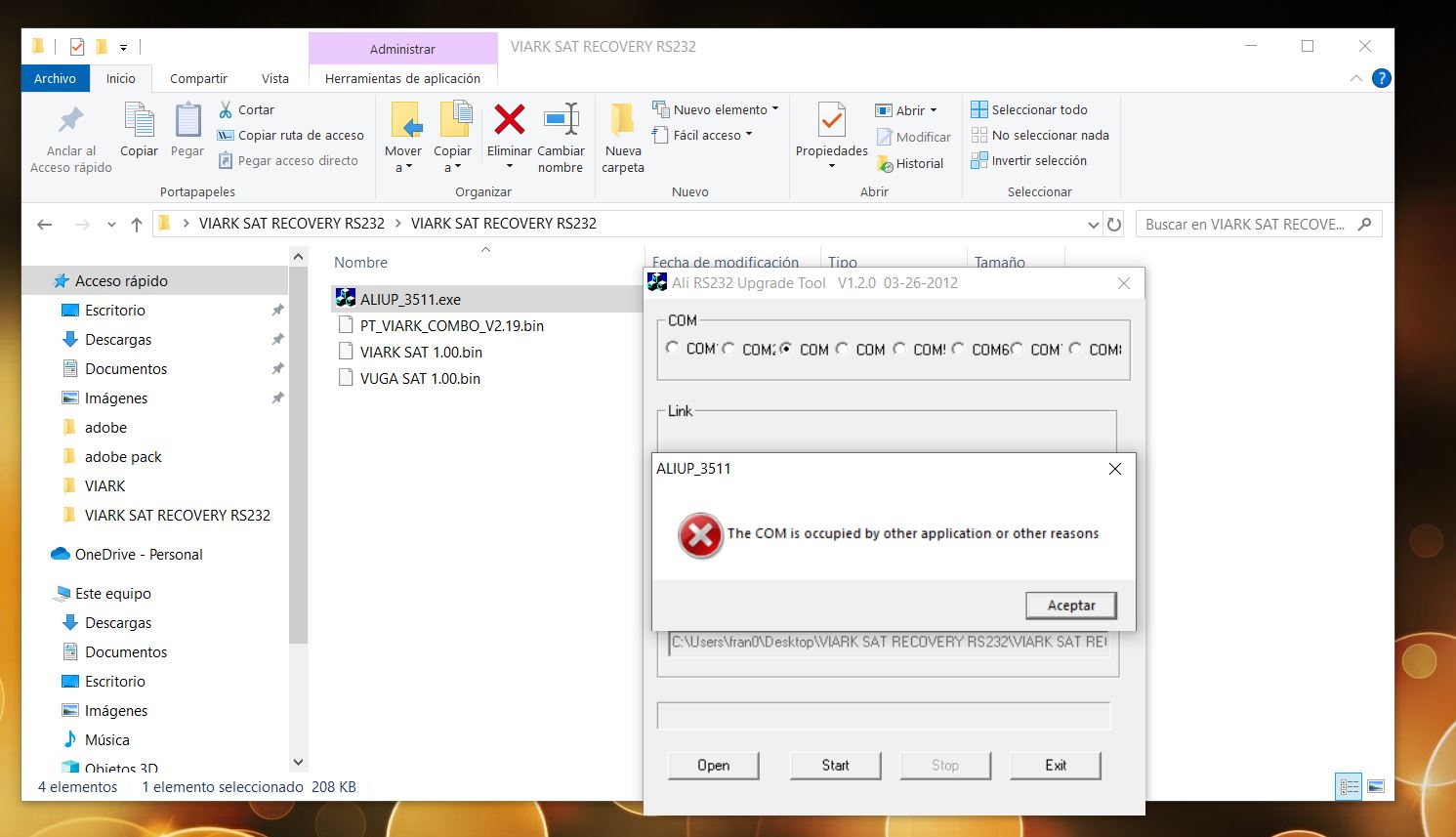This screenshot has width=1456, height=837.
Task: Click the navigation pane scrollbar thumb
Action: click(x=298, y=453)
